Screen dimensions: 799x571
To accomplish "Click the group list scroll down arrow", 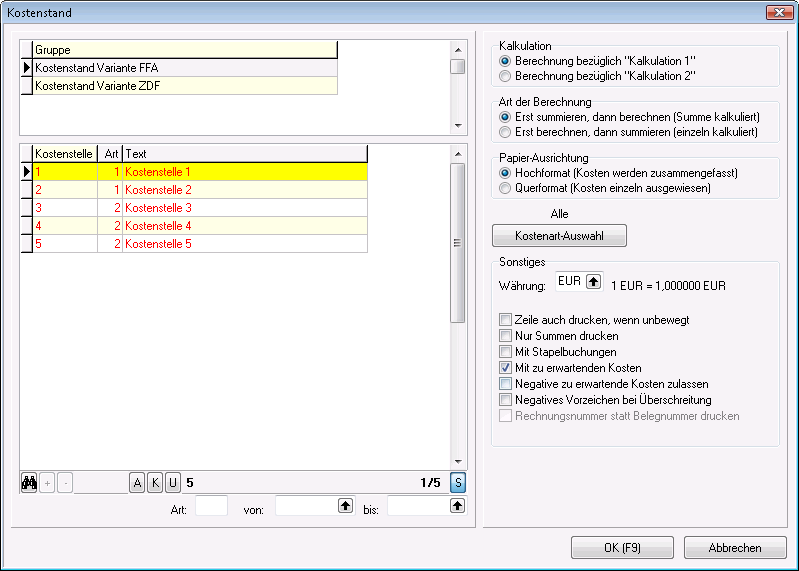I will [458, 126].
